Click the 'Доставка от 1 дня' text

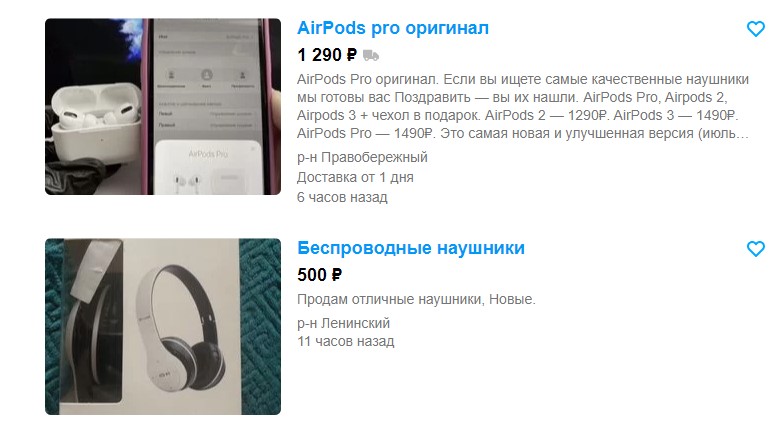click(x=355, y=177)
